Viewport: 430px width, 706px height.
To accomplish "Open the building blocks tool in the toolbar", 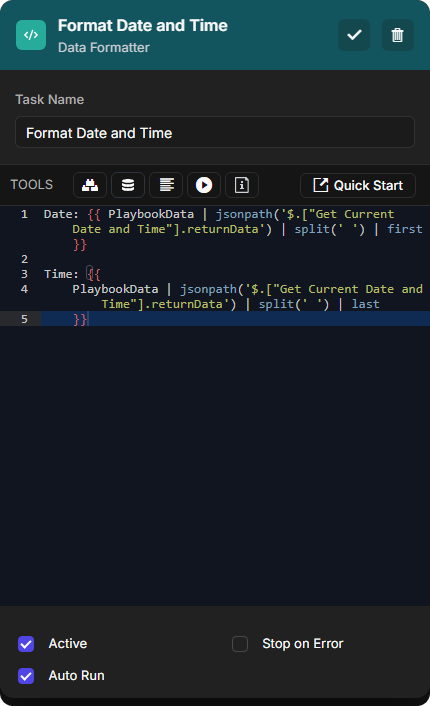I will pos(90,185).
